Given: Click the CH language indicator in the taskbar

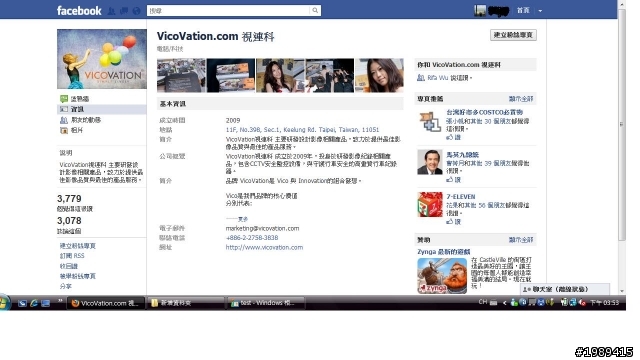Looking at the screenshot, I should coord(483,302).
